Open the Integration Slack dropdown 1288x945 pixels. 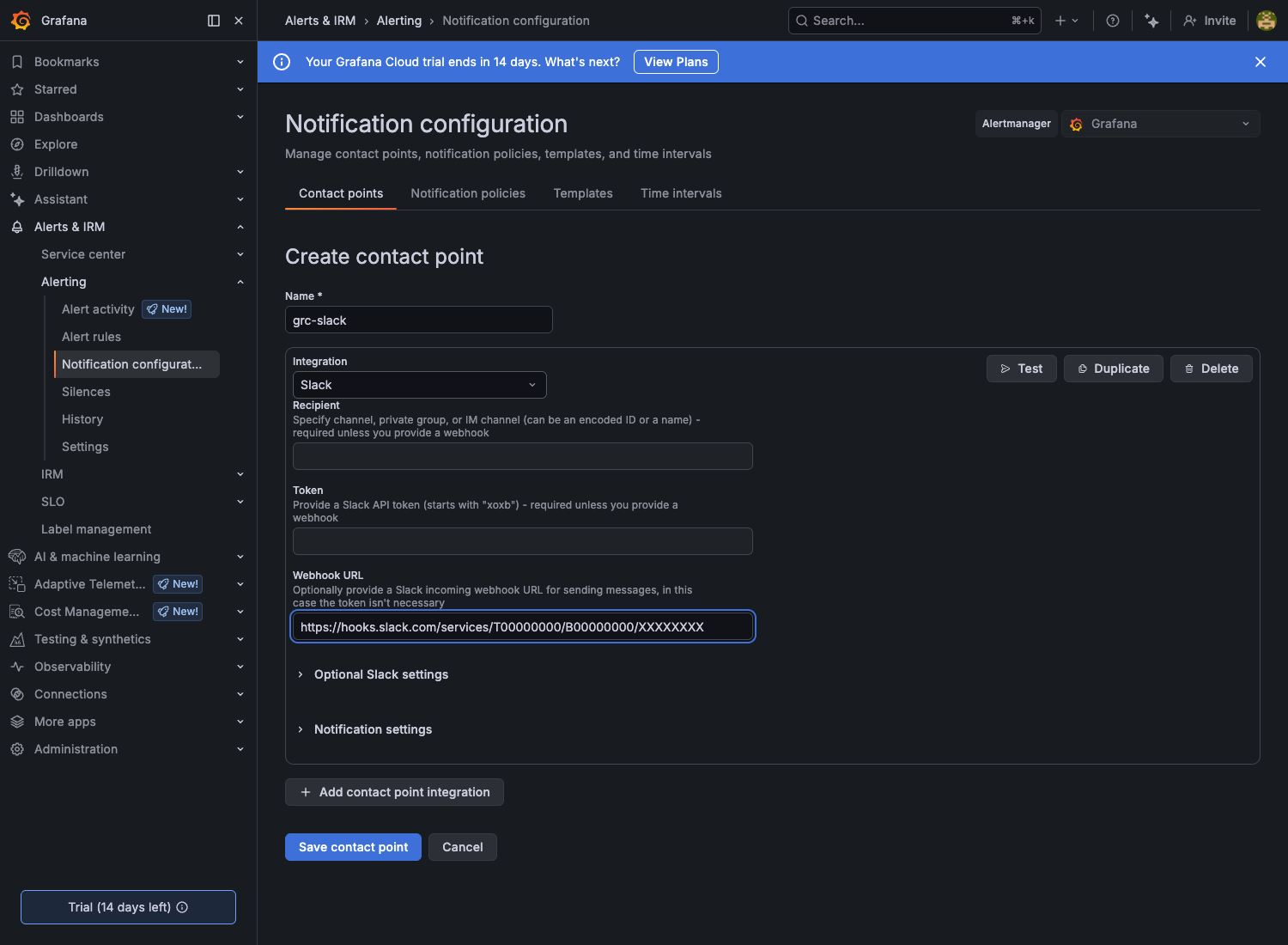[420, 385]
